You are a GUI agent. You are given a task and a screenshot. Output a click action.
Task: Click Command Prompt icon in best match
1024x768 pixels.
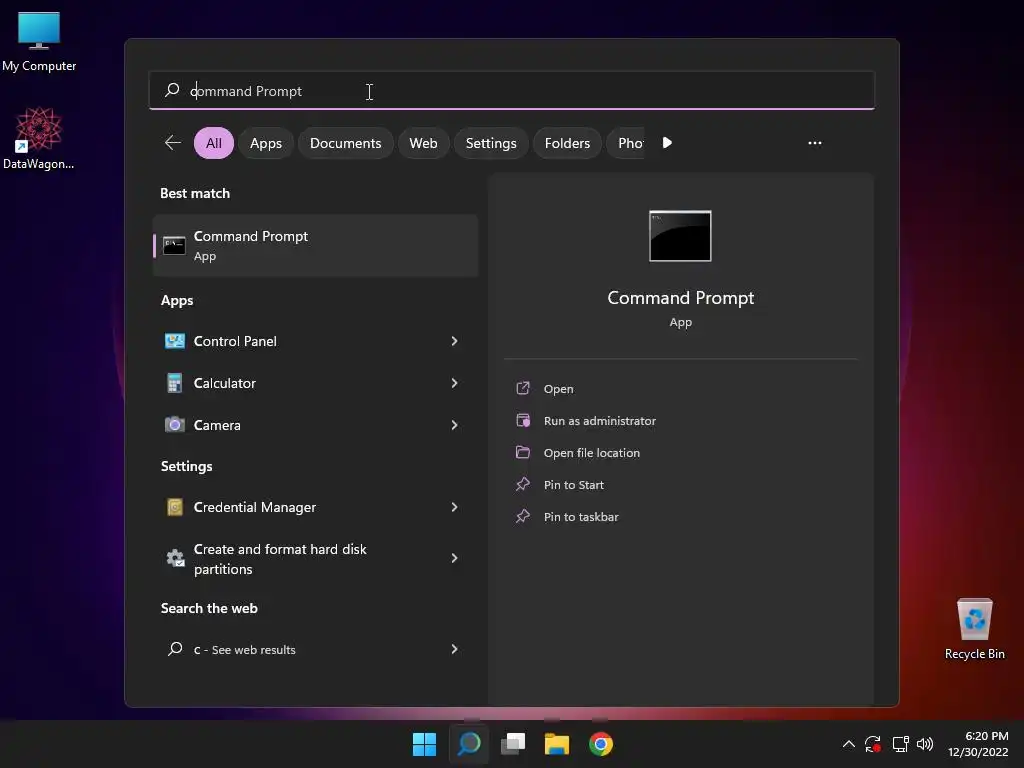(174, 246)
